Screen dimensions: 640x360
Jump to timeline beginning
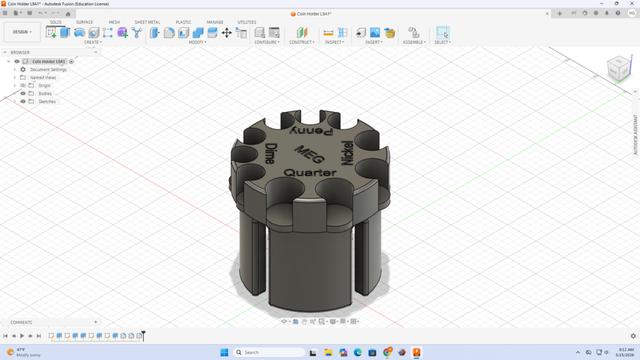pos(5,336)
